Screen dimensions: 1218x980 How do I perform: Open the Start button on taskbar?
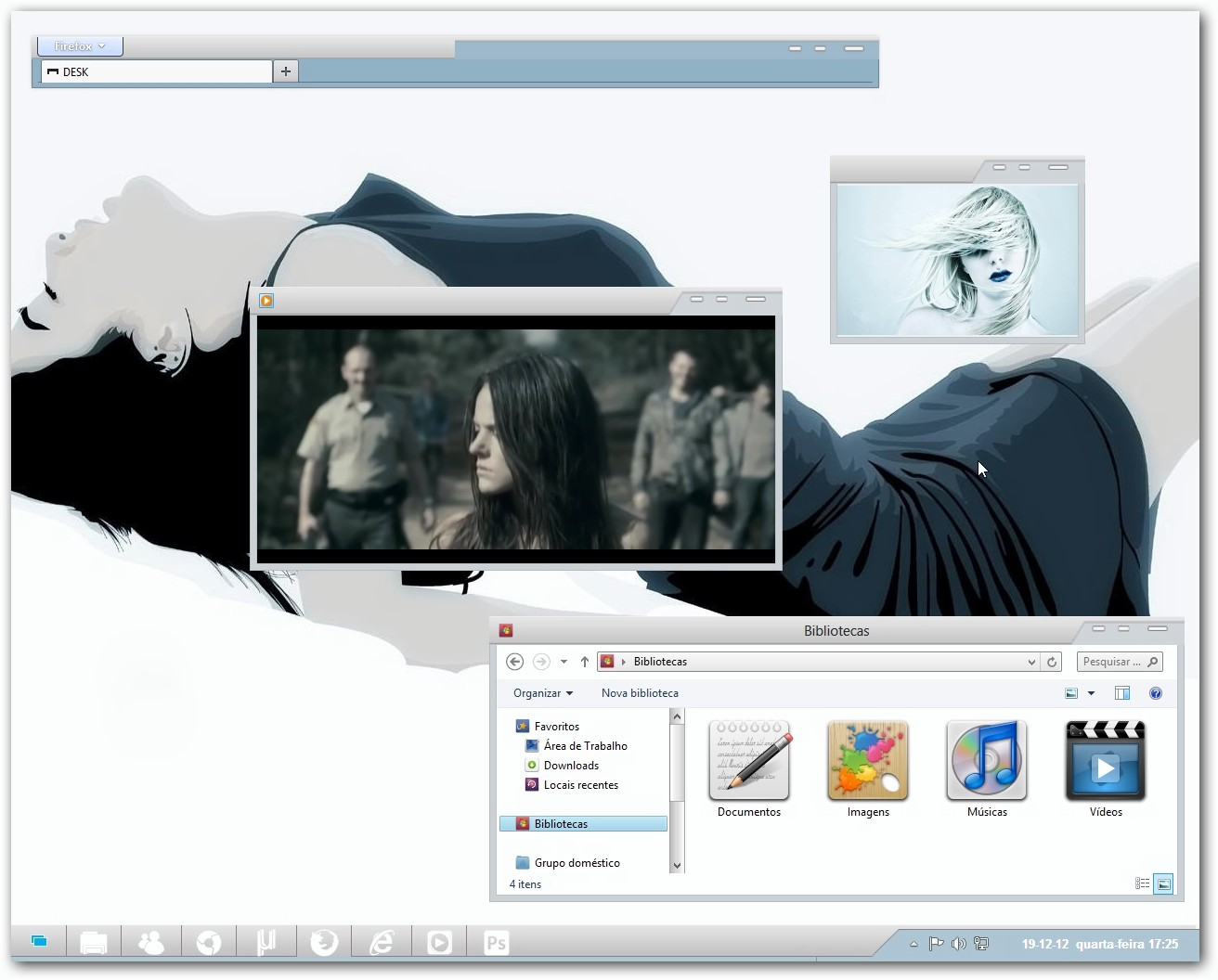(x=39, y=942)
